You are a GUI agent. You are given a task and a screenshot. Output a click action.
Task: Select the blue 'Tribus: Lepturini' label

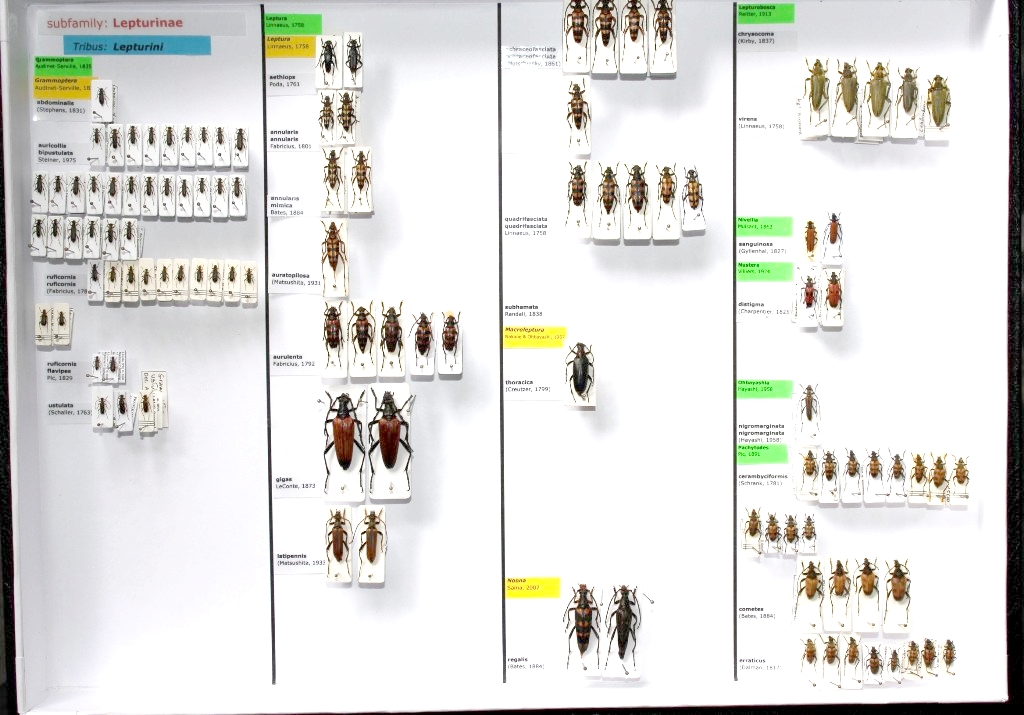(x=137, y=46)
